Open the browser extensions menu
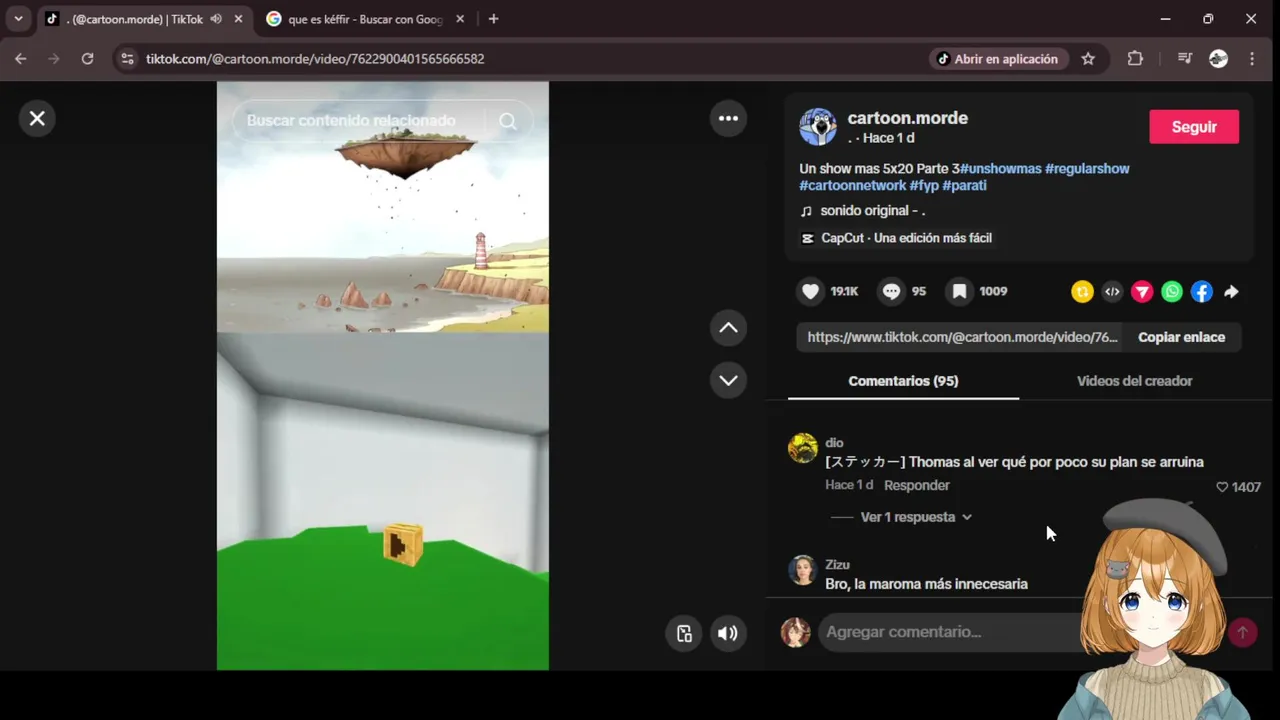Viewport: 1280px width, 720px height. tap(1135, 59)
